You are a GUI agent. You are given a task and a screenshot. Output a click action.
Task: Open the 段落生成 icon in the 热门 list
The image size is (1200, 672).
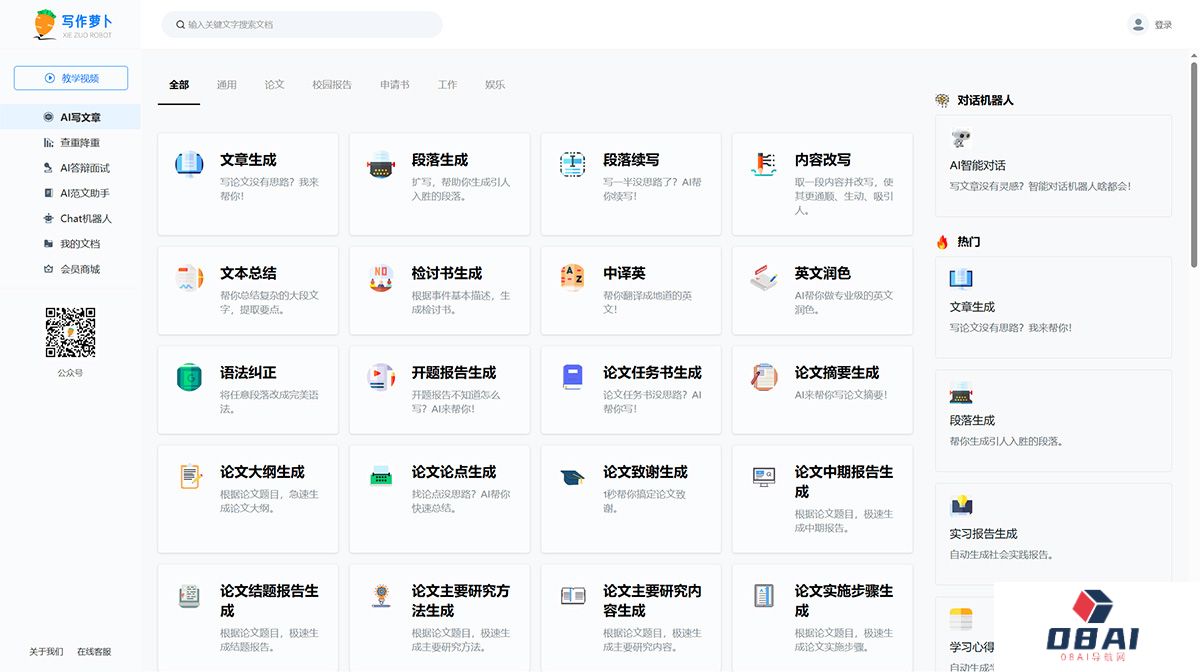click(x=961, y=392)
